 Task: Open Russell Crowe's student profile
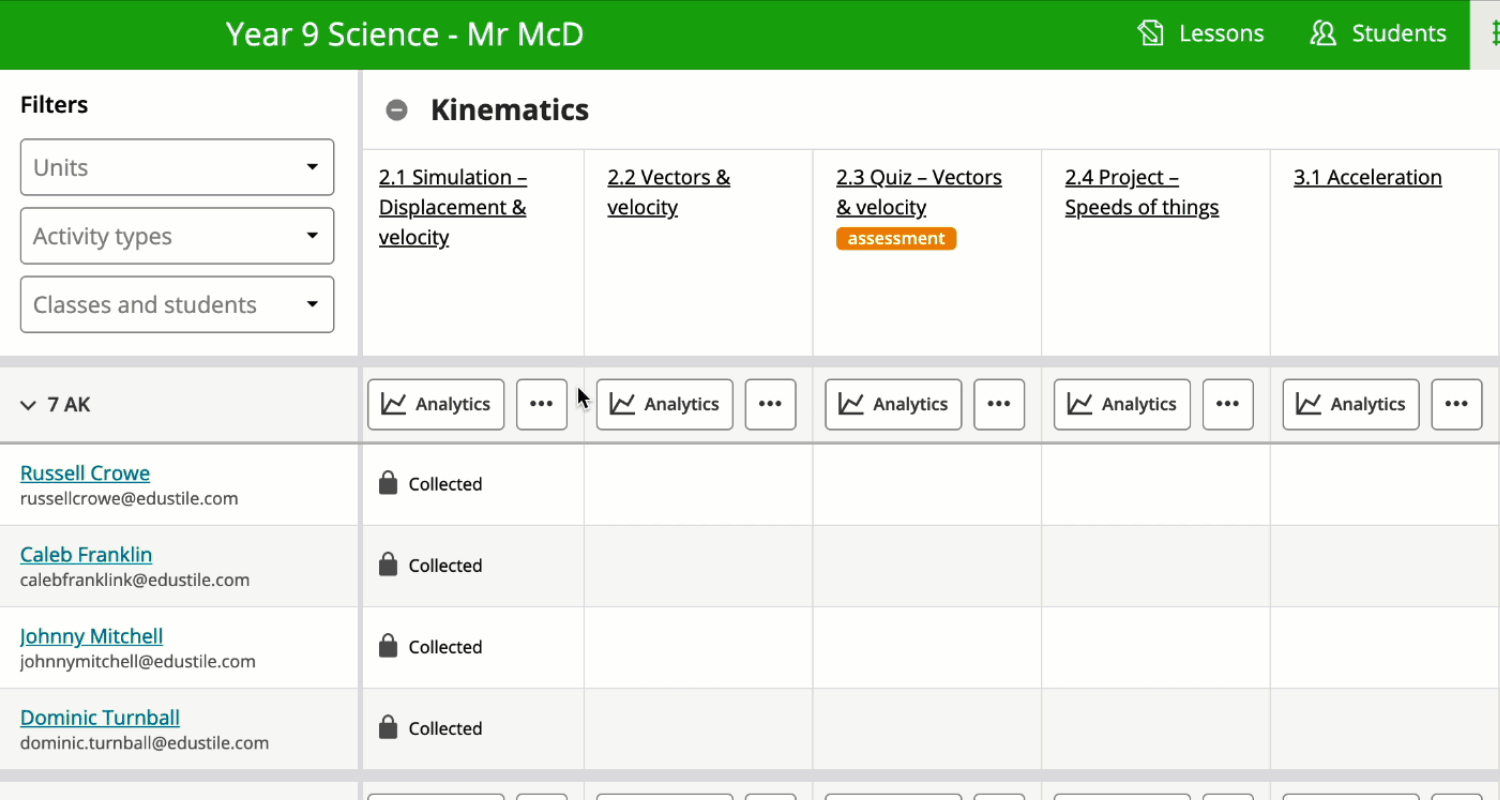(x=85, y=473)
